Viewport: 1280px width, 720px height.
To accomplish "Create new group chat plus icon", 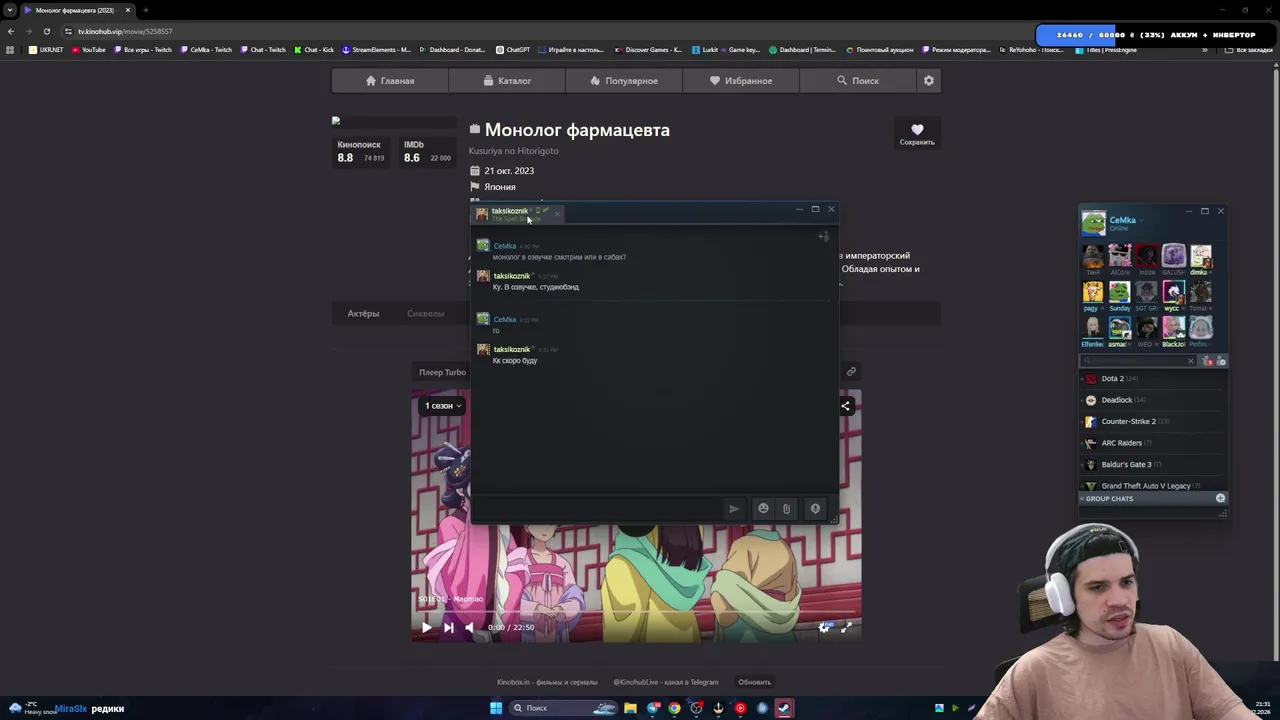I will coord(1220,498).
